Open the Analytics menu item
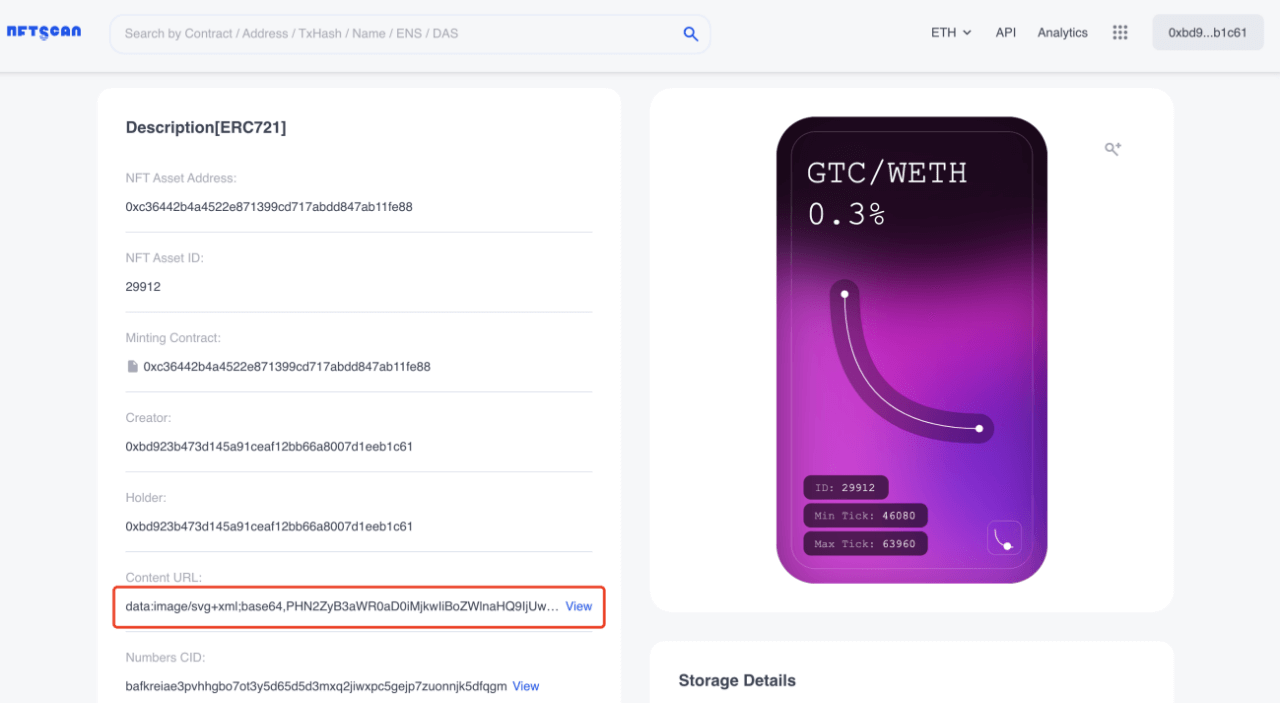Screen dimensions: 1280x703 (1062, 32)
